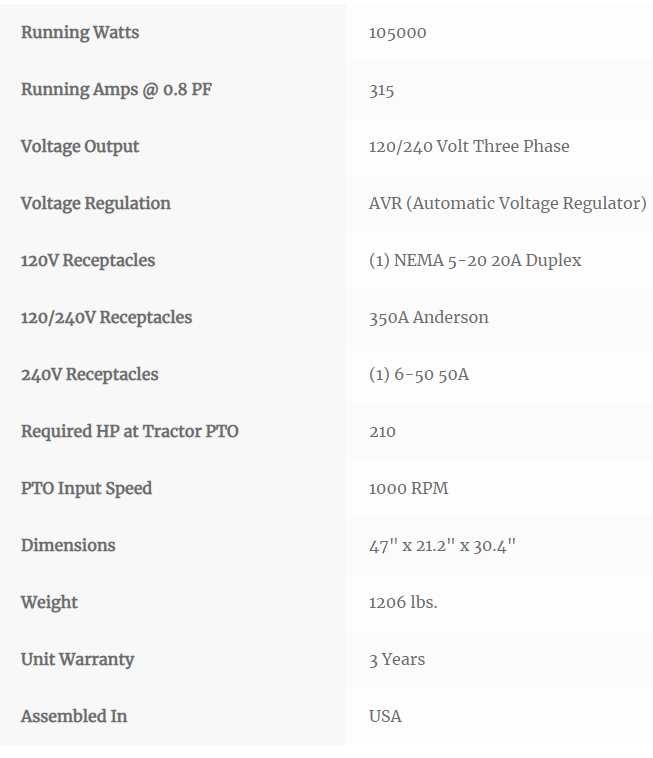This screenshot has width=653, height=758.
Task: Click the 105000 running watts value
Action: 397,33
